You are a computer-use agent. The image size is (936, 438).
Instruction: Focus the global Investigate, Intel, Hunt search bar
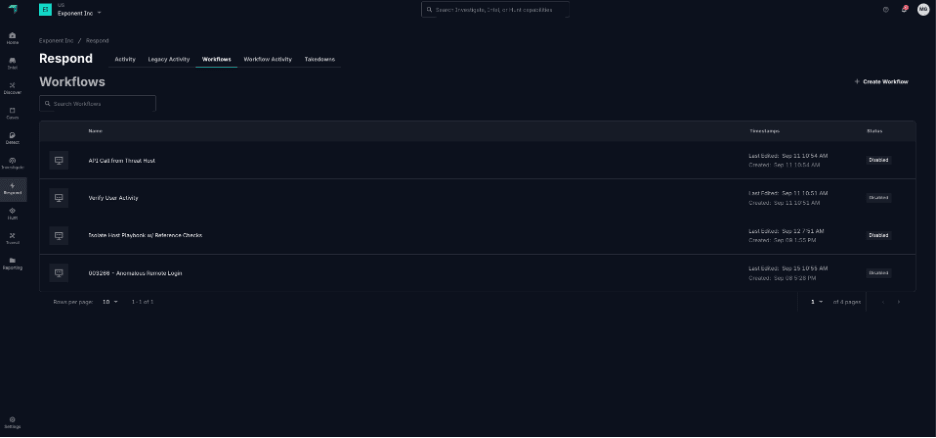click(x=495, y=10)
